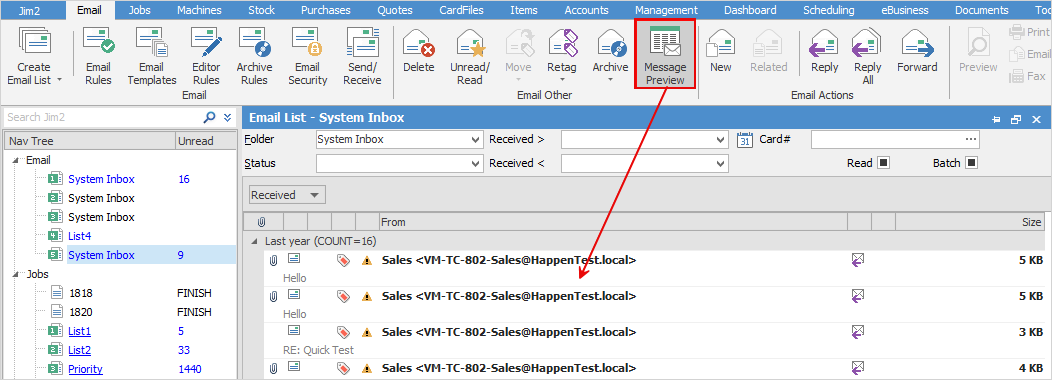Create a New email
This screenshot has height=380, width=1052.
(721, 51)
